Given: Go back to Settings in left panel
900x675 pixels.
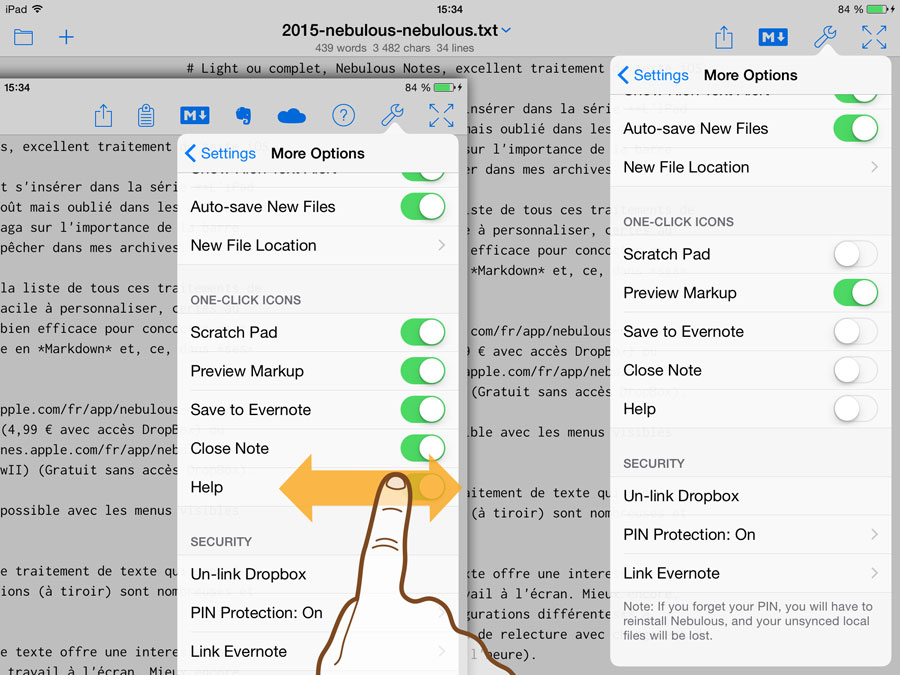Looking at the screenshot, I should point(220,153).
